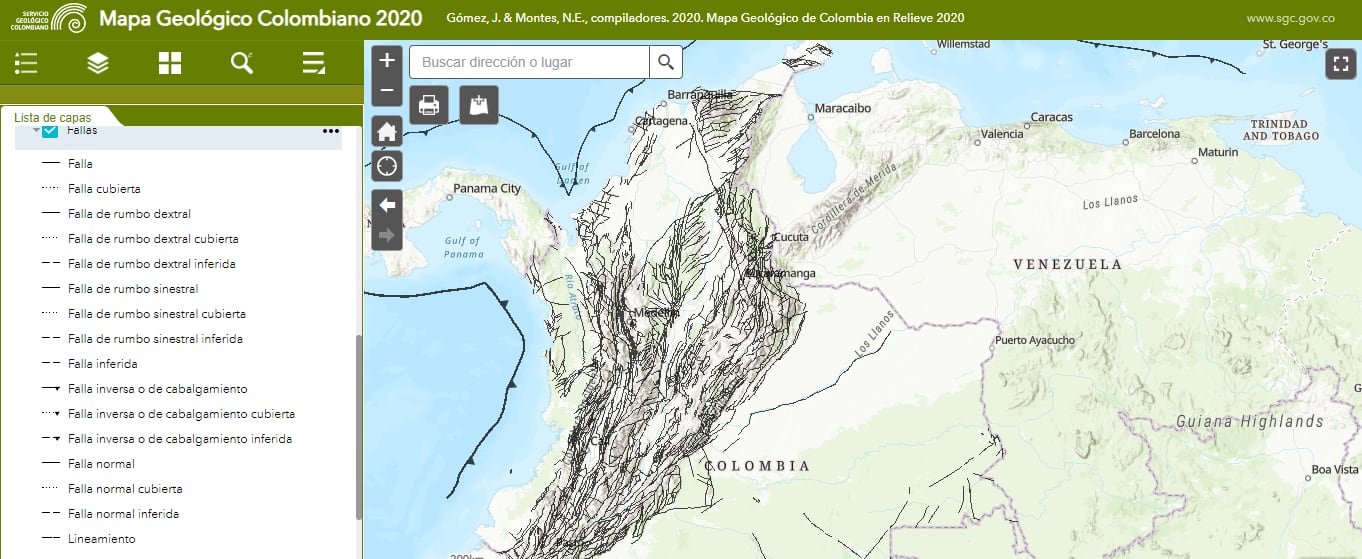Image resolution: width=1362 pixels, height=559 pixels.
Task: Click the address search magnifier button
Action: point(666,62)
